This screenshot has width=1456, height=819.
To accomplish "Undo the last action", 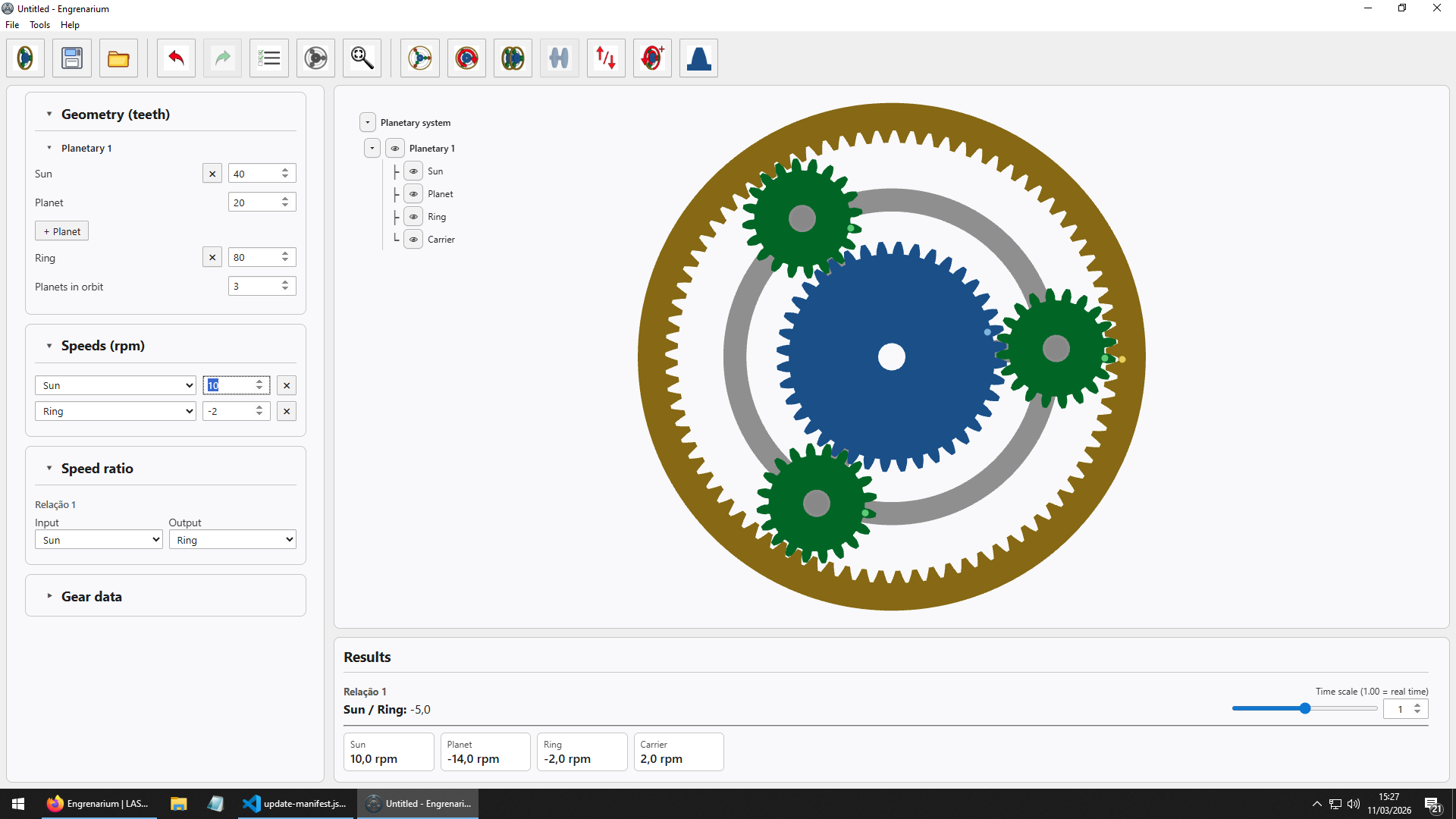I will click(x=175, y=58).
